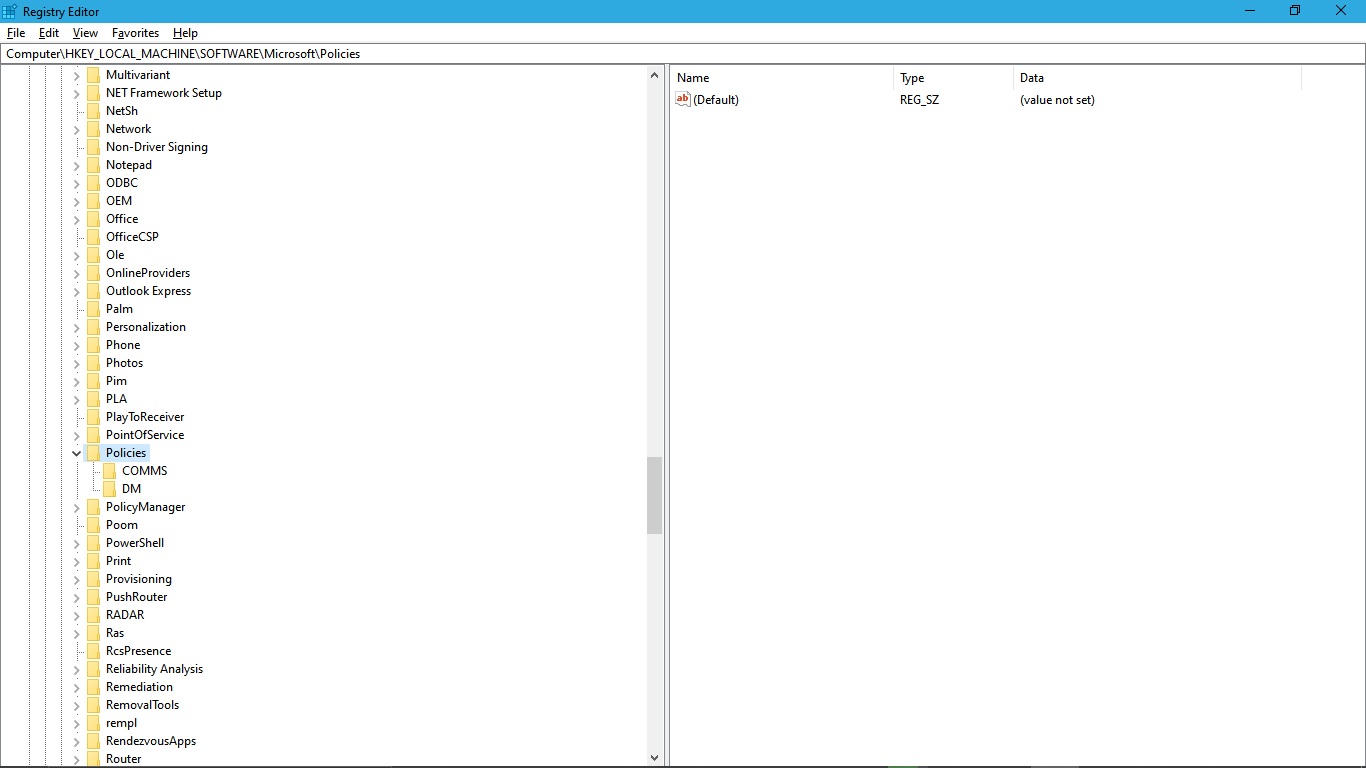Select the rempl key
This screenshot has height=768, width=1366.
pos(121,723)
